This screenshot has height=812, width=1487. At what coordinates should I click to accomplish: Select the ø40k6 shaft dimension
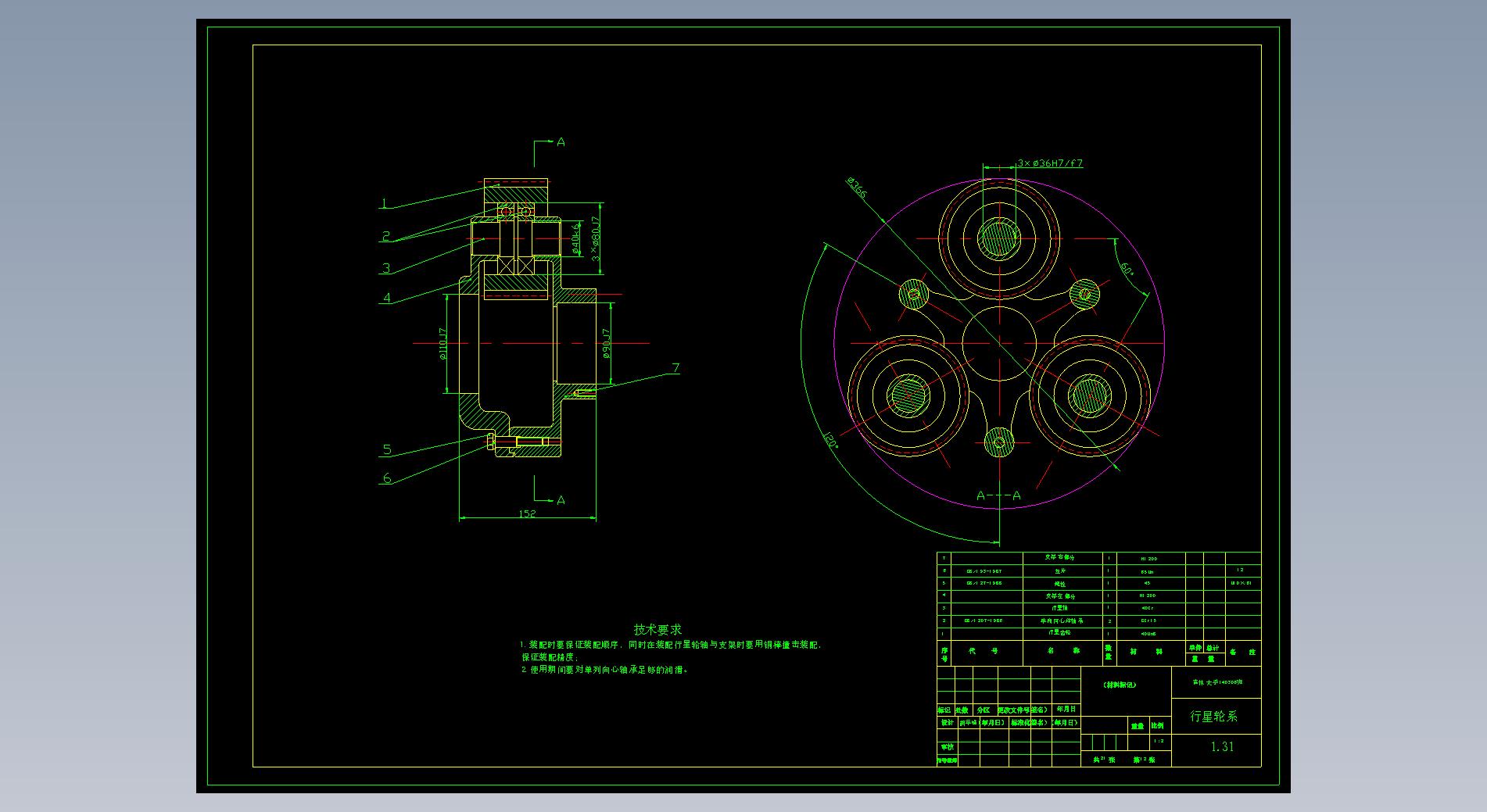(x=576, y=239)
